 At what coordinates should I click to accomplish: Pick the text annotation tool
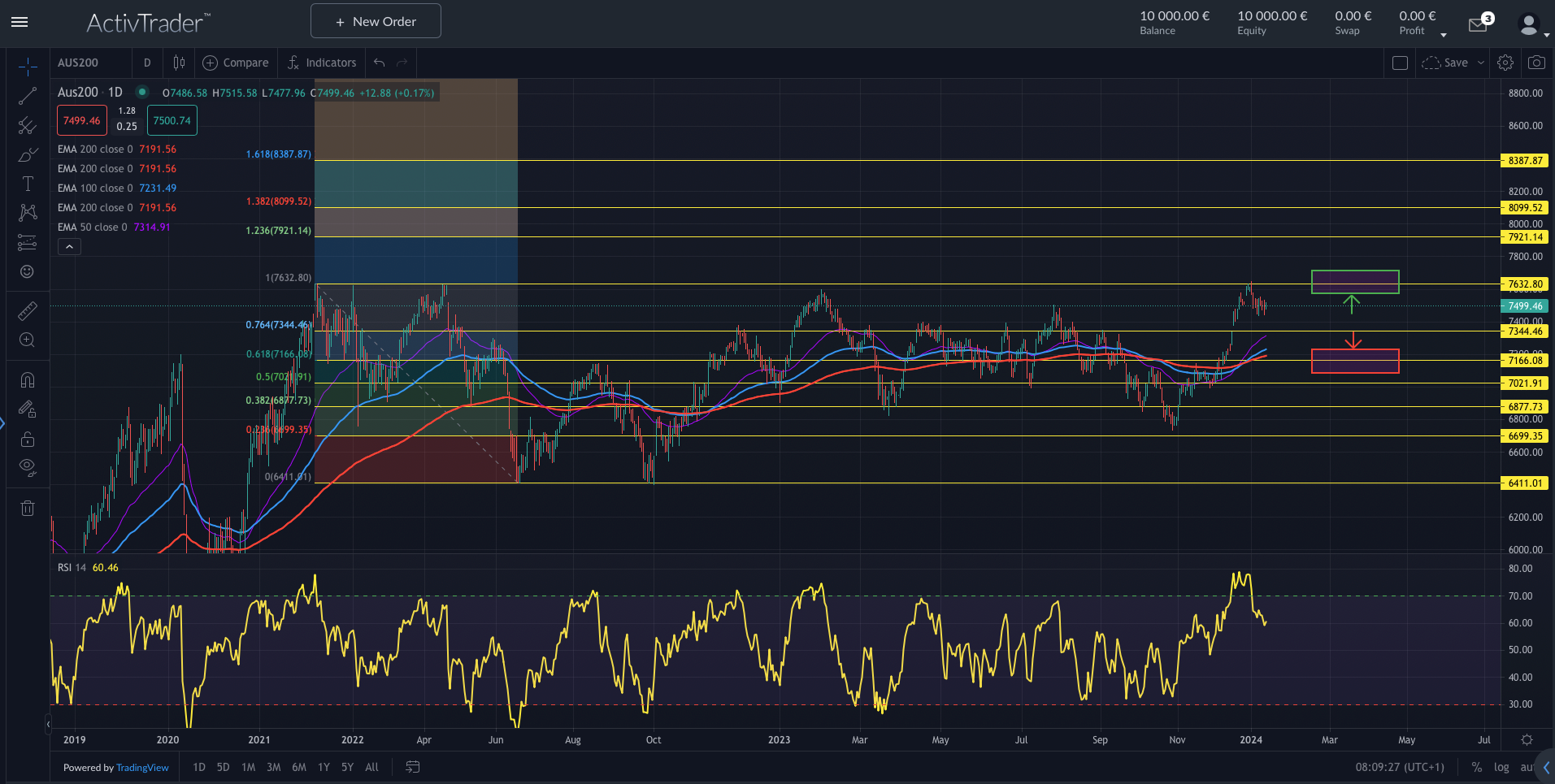pos(27,184)
